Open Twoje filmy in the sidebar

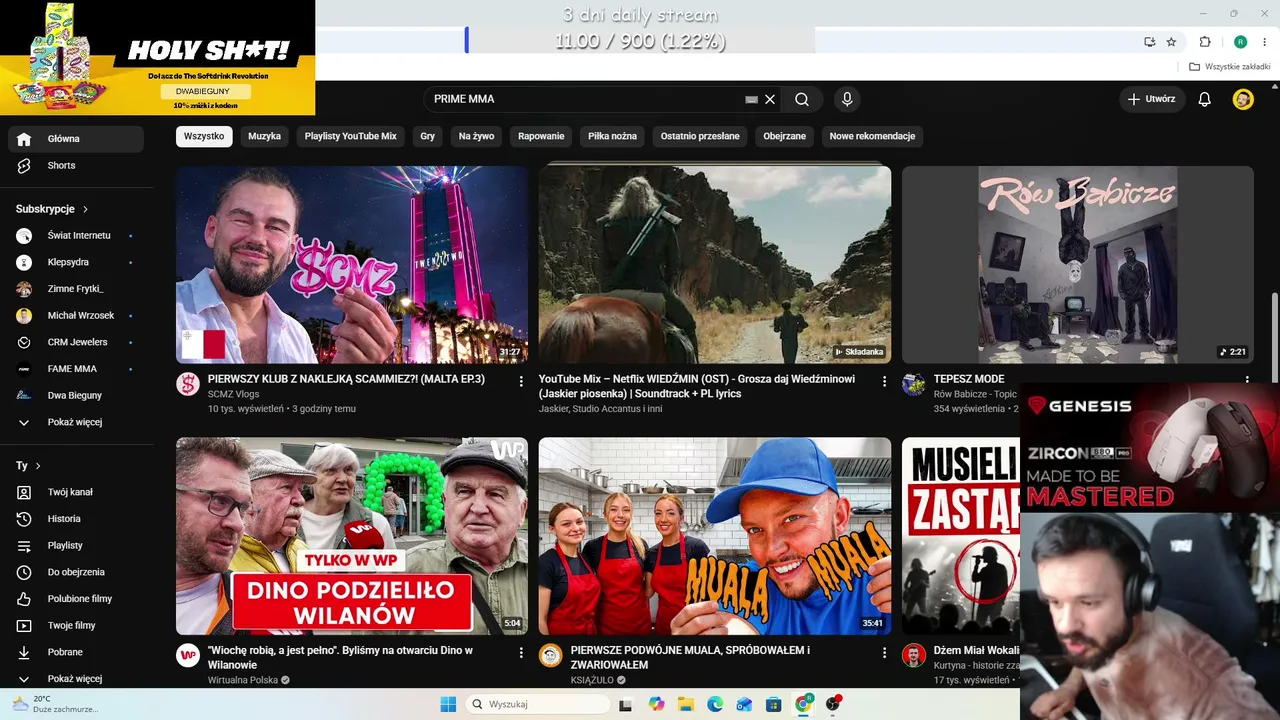76,625
